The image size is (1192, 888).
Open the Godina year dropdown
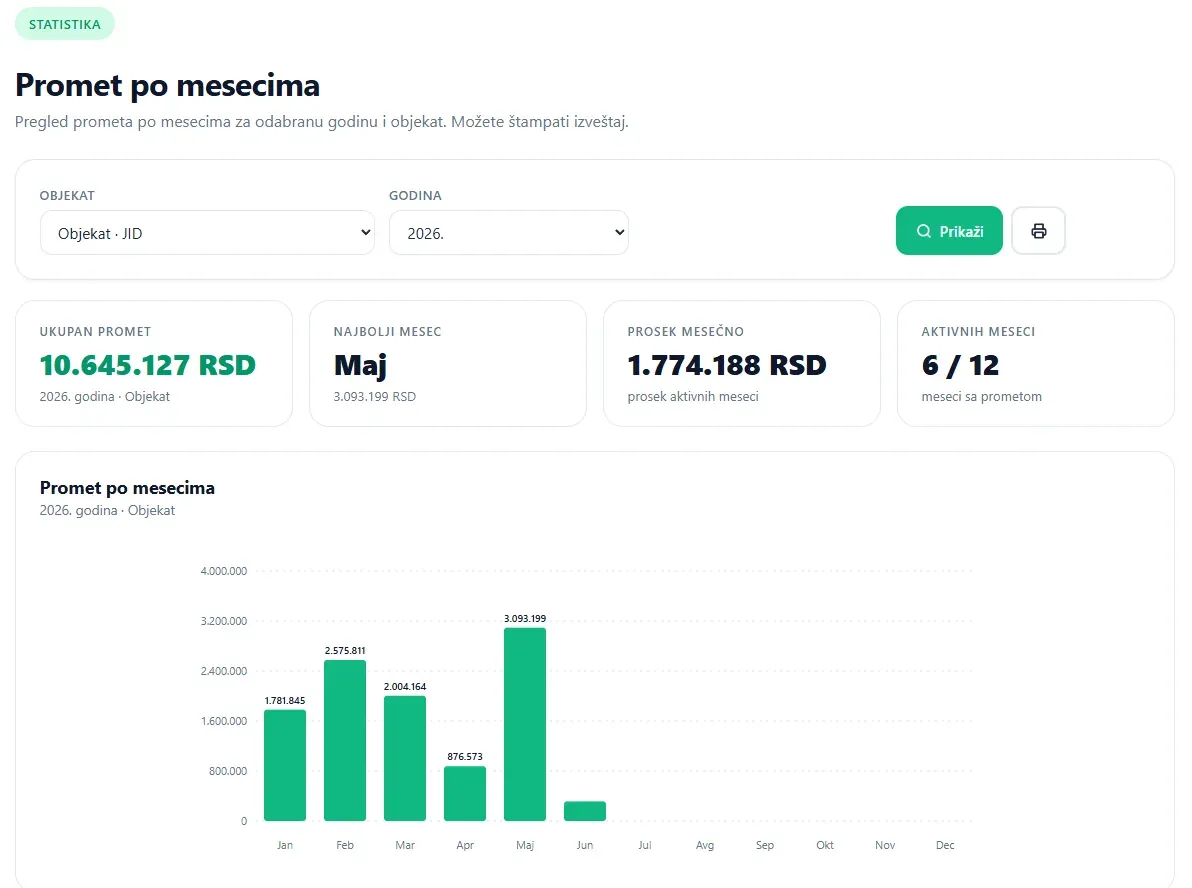[509, 233]
